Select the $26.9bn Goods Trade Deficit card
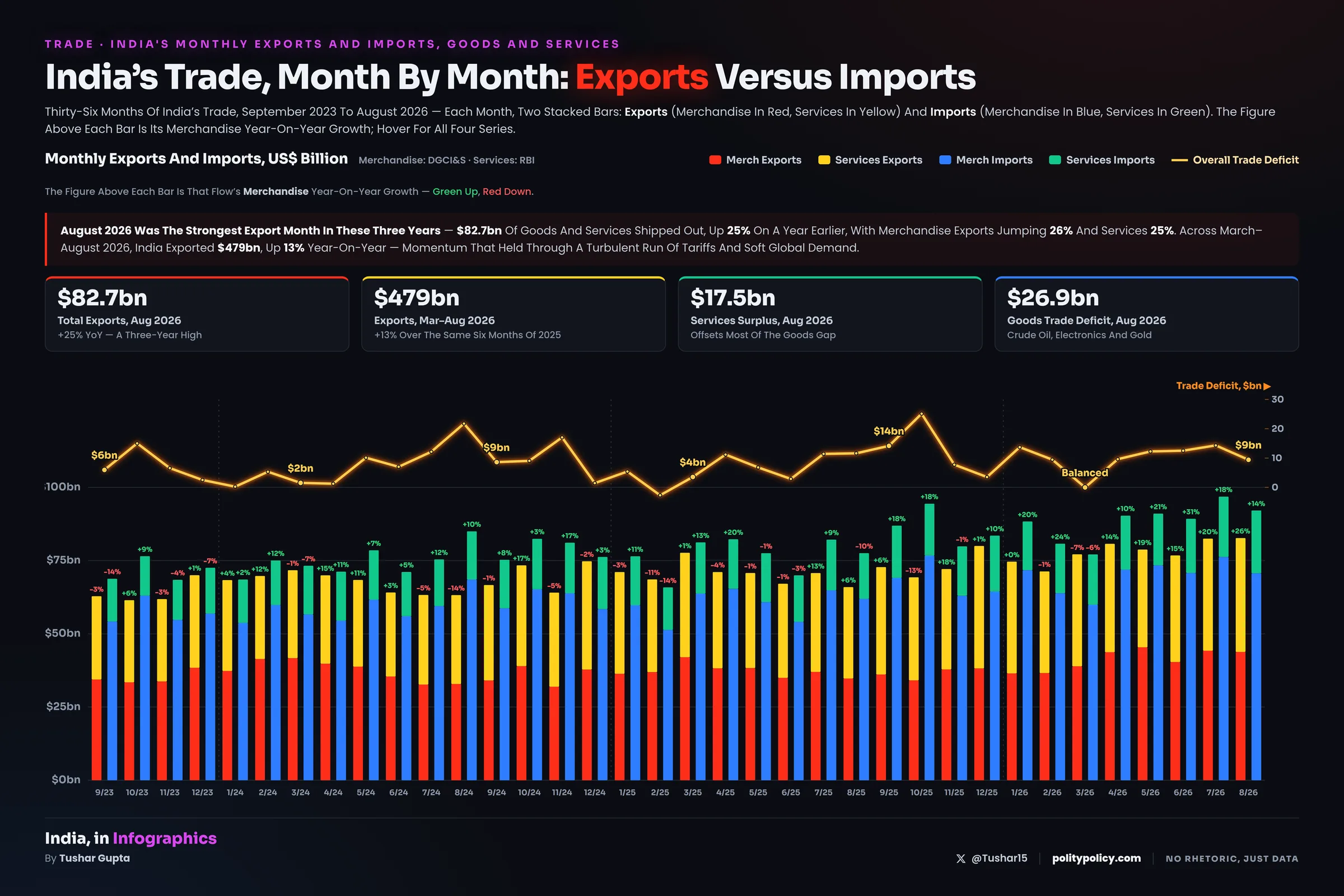This screenshot has height=896, width=1344. pos(1146,314)
